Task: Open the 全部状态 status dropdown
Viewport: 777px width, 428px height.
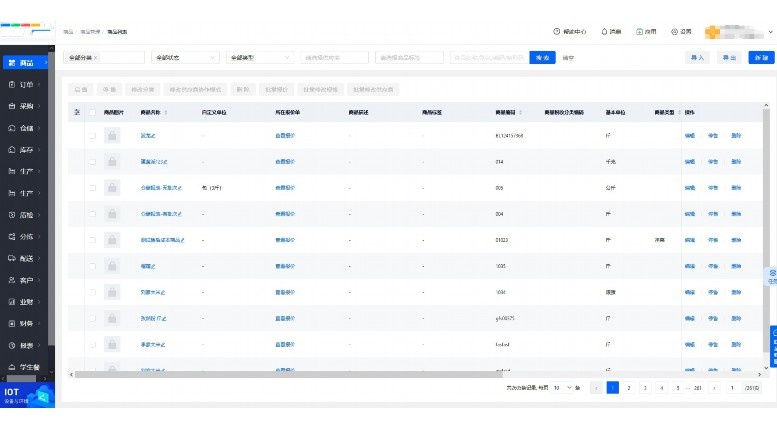Action: click(x=185, y=57)
